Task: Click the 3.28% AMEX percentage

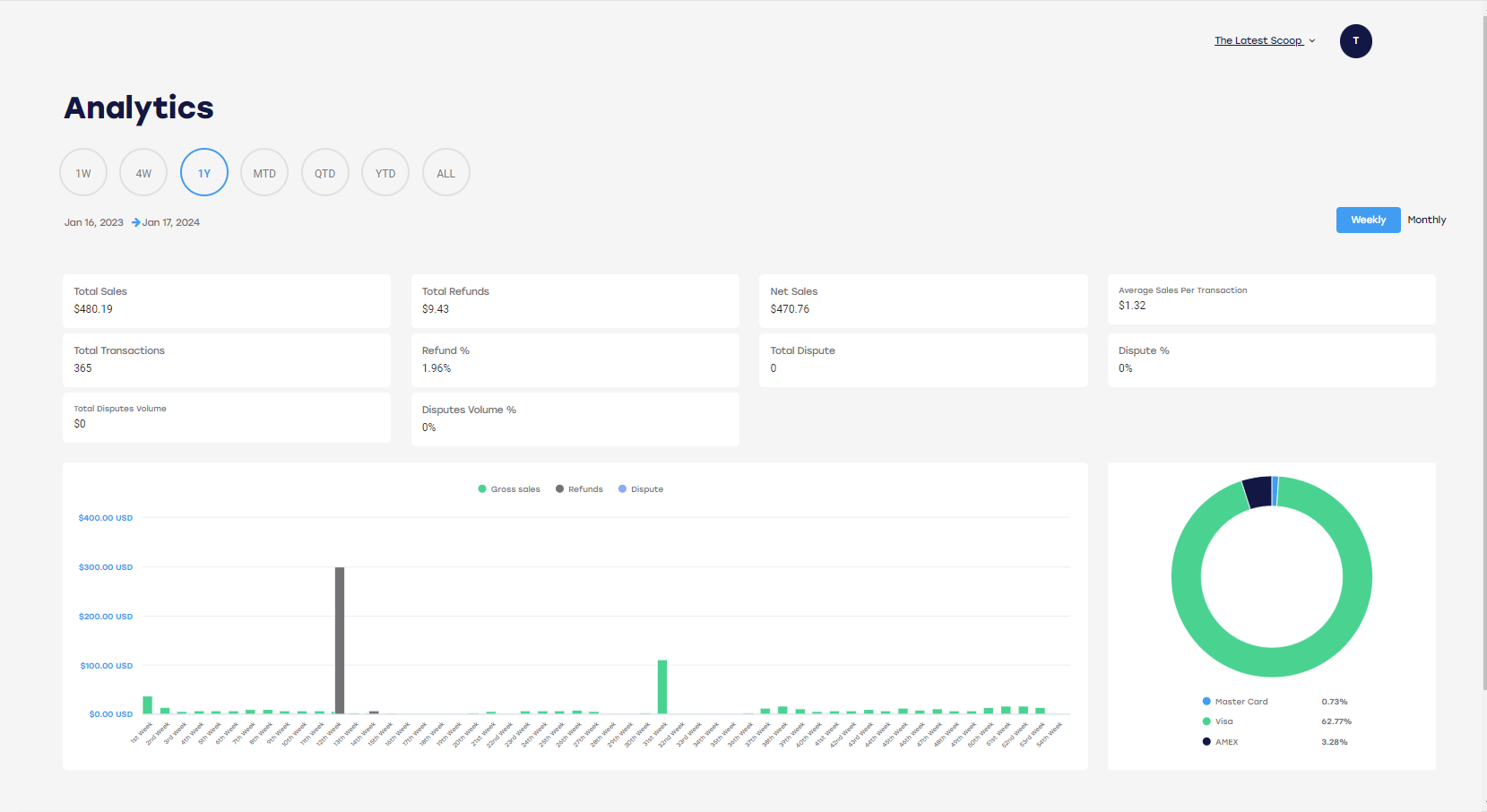Action: [1335, 742]
